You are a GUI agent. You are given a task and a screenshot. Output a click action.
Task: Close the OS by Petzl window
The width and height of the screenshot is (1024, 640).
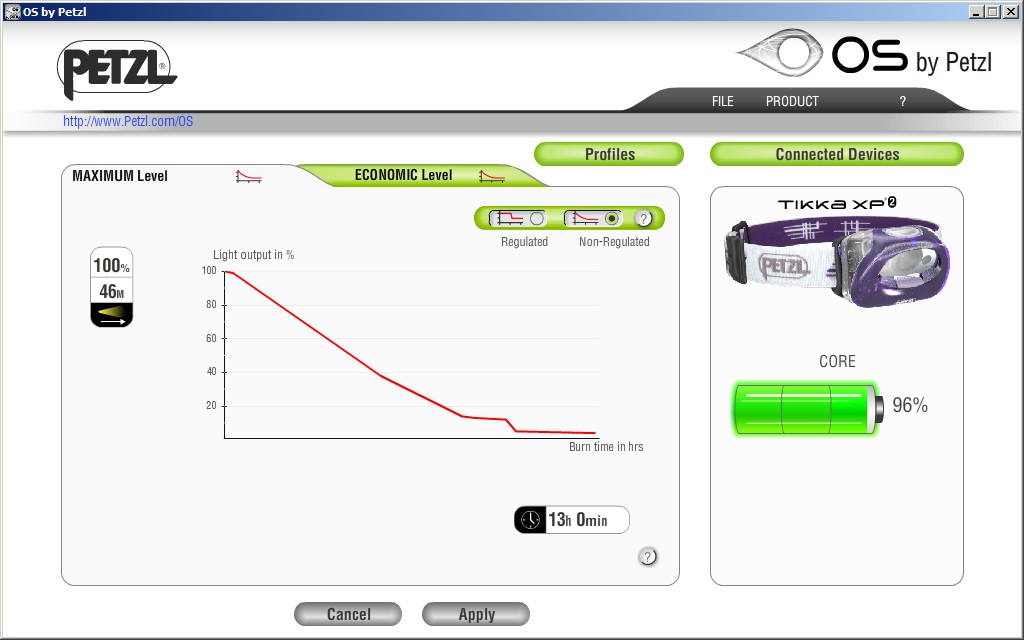(1010, 12)
